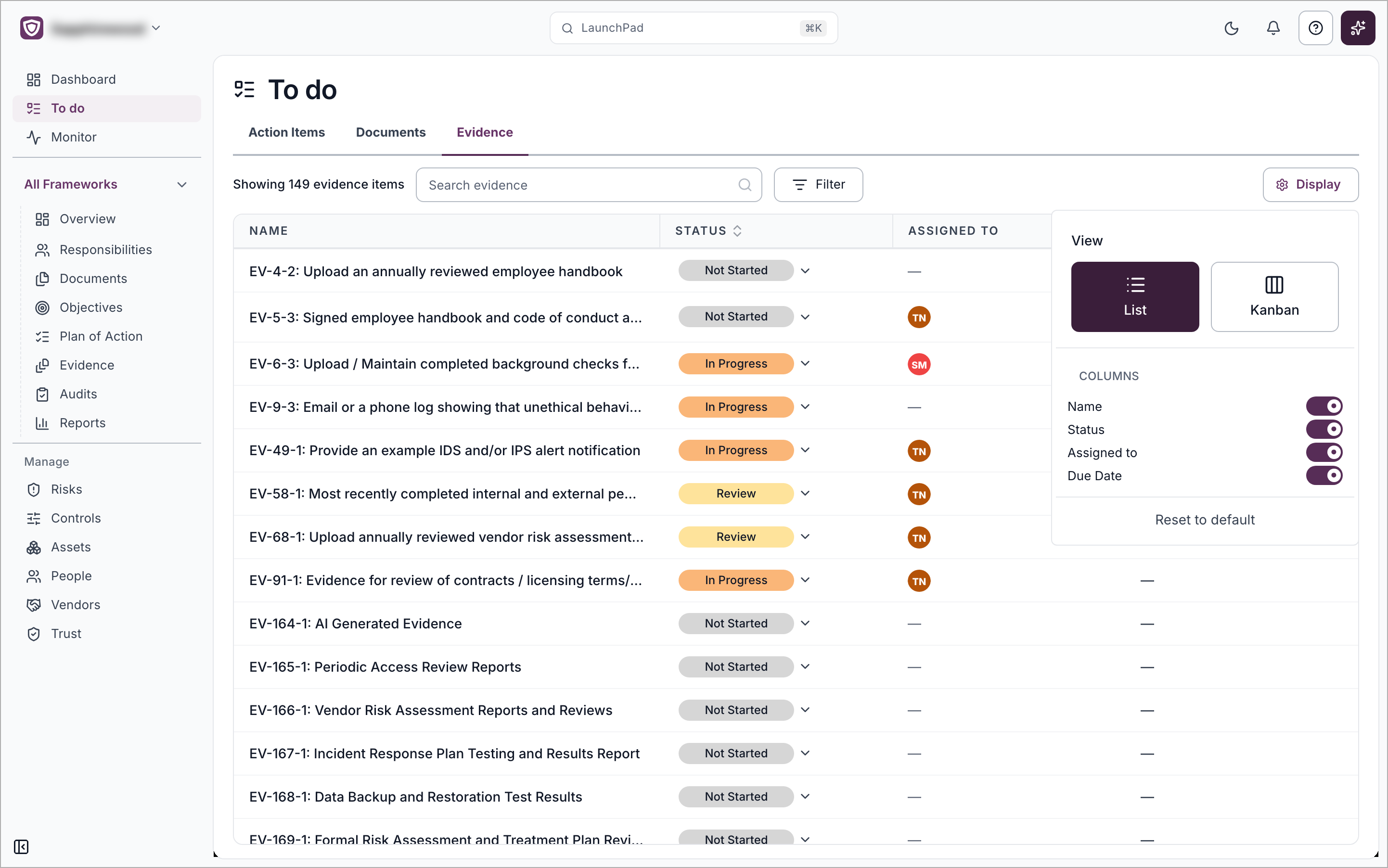Open AI assistant sparkle icon
This screenshot has width=1388, height=868.
click(1358, 28)
